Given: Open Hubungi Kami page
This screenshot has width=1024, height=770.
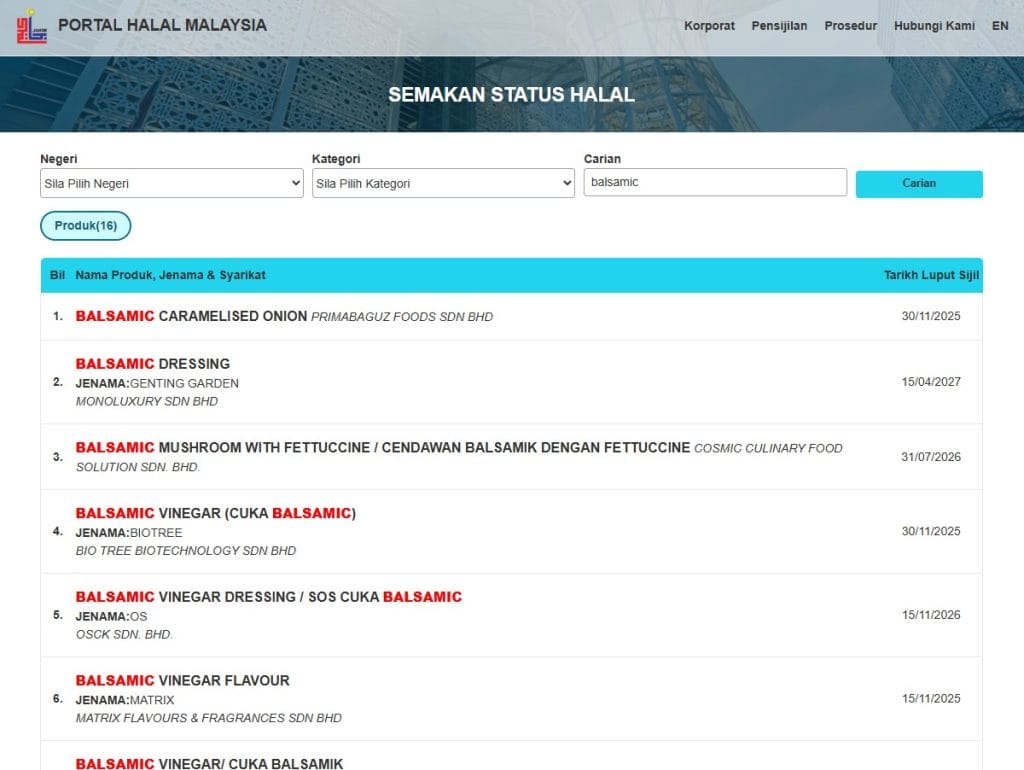Looking at the screenshot, I should 934,25.
